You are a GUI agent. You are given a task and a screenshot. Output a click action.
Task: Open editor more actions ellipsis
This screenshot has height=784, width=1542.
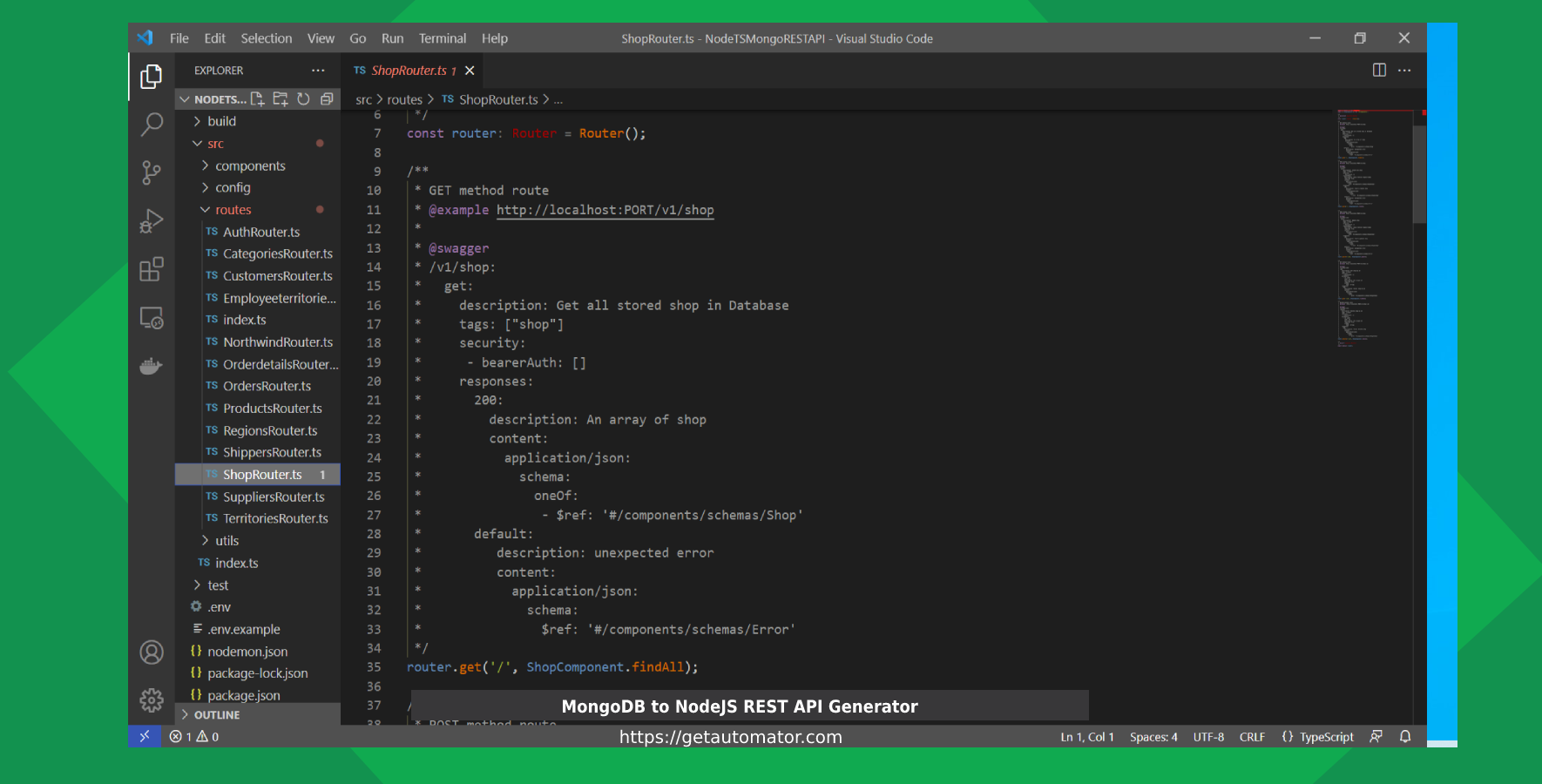[x=1404, y=70]
